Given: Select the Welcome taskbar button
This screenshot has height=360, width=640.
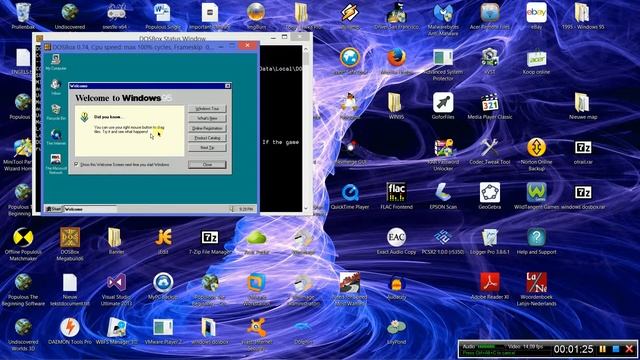Looking at the screenshot, I should 90,209.
